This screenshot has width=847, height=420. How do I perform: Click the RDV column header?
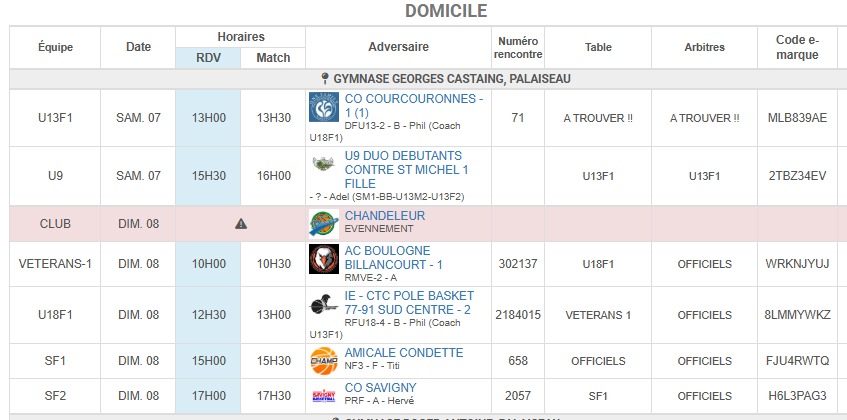[x=208, y=58]
